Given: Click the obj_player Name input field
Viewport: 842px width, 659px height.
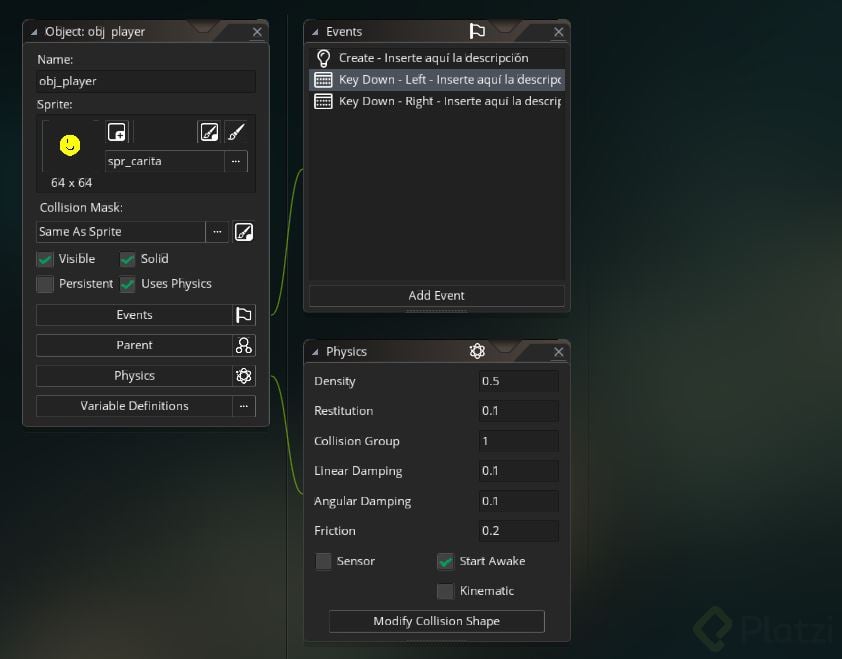Looking at the screenshot, I should 146,81.
